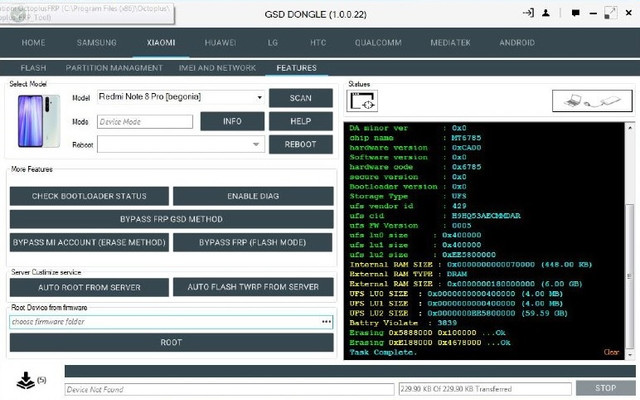Click BYPASS FRP GSD METHOD button

[x=171, y=219]
